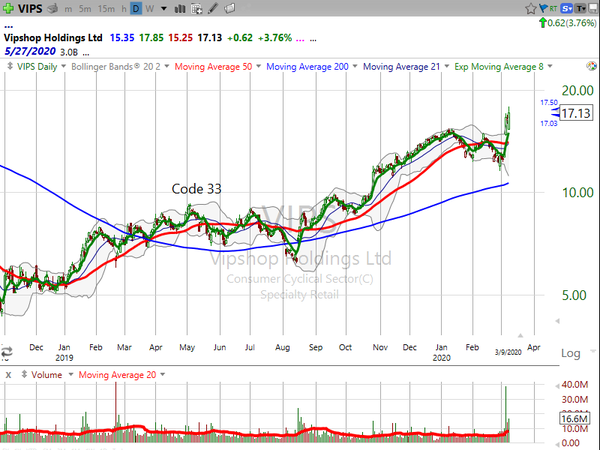600x450 pixels.
Task: Click the magenta ellipsis after +3.76%
Action: pos(300,39)
